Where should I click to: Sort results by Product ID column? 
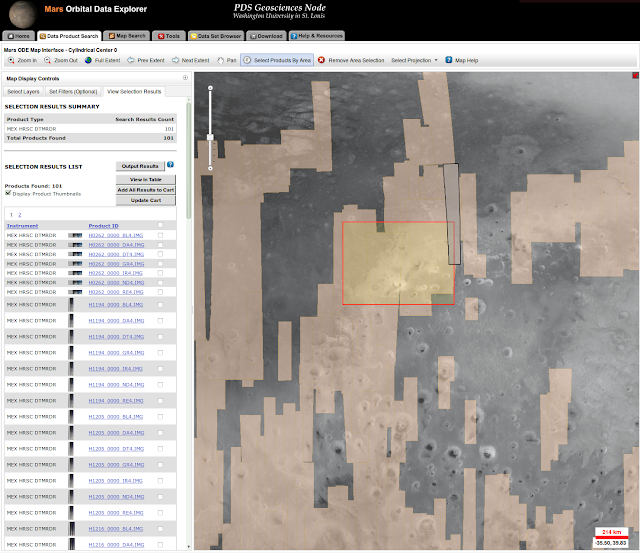click(103, 226)
